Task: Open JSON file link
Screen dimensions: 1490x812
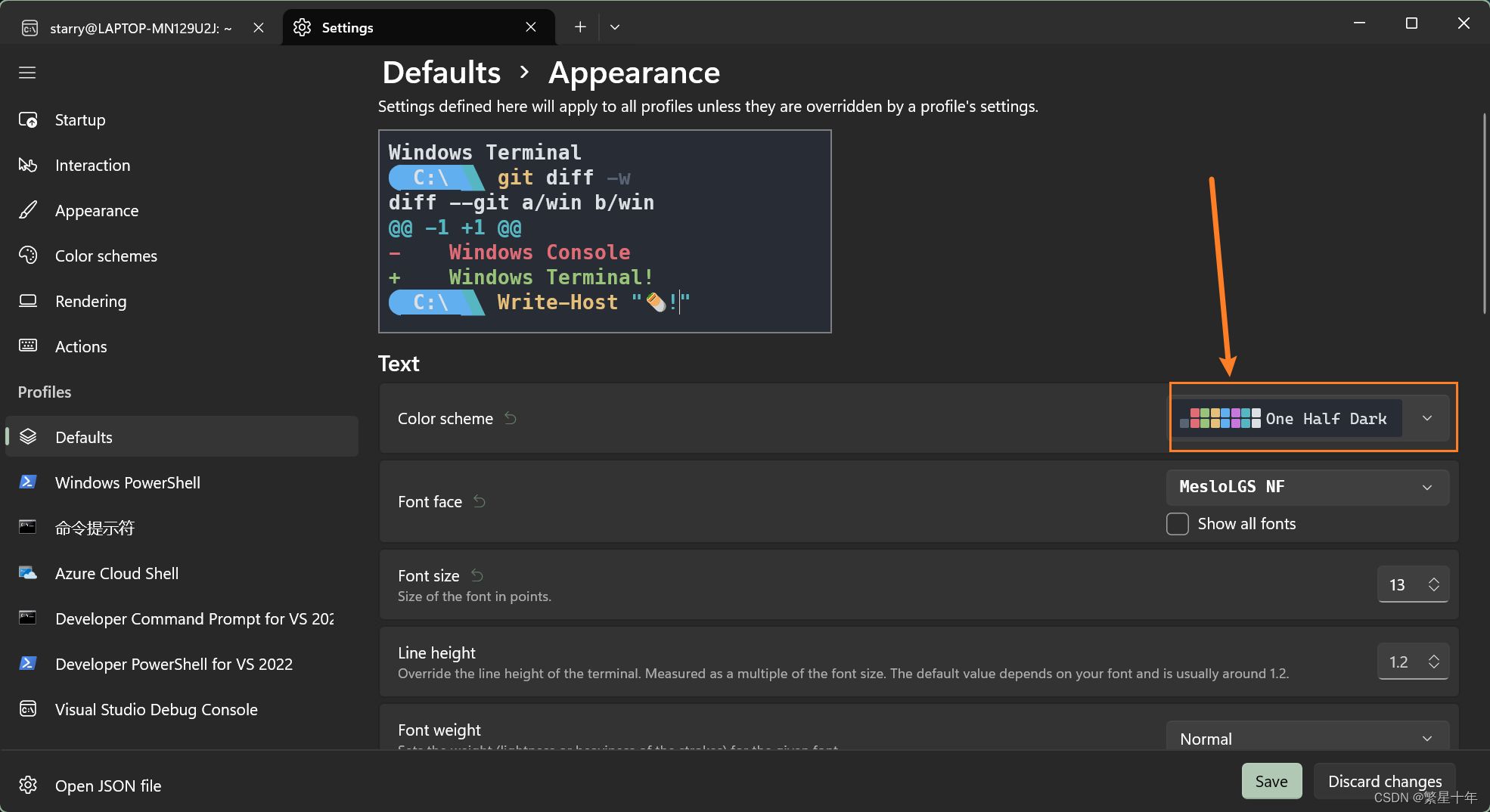Action: point(108,786)
